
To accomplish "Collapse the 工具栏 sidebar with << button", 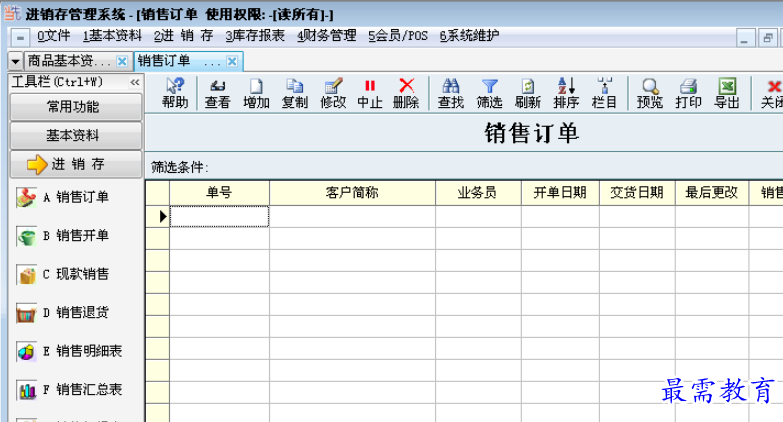I will [135, 82].
